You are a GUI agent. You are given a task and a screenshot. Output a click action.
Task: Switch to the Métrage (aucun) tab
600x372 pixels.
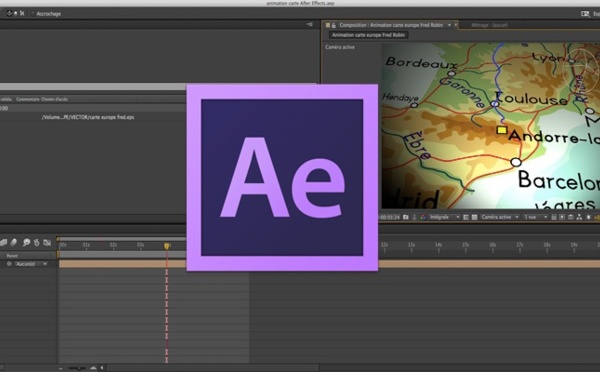pyautogui.click(x=489, y=25)
